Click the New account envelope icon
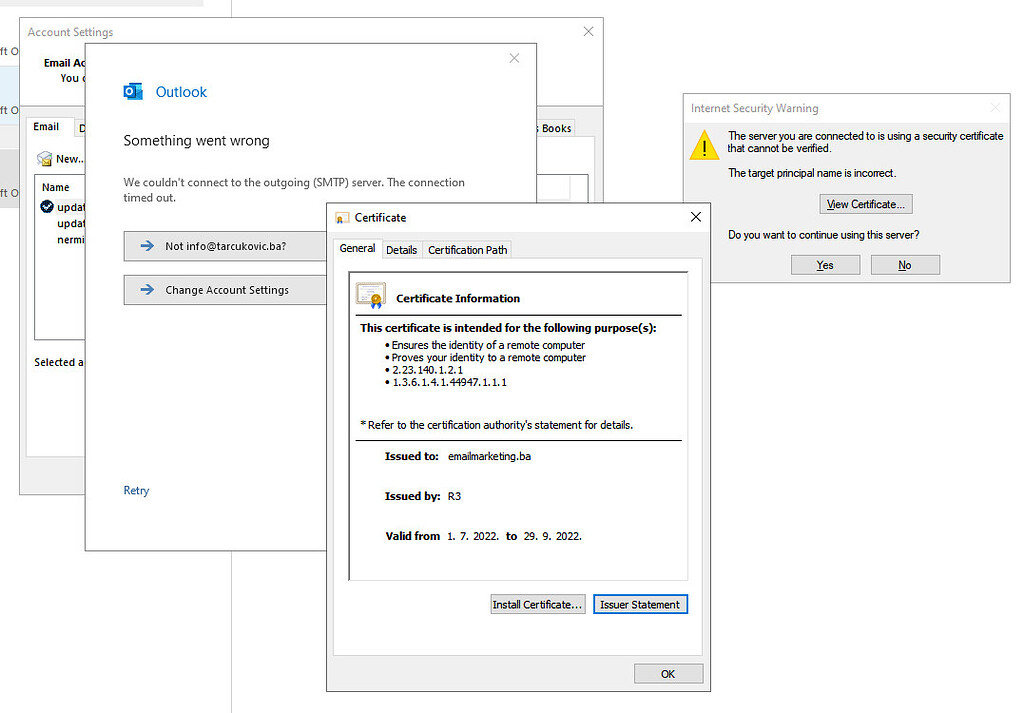The width and height of the screenshot is (1024, 713). coord(44,159)
